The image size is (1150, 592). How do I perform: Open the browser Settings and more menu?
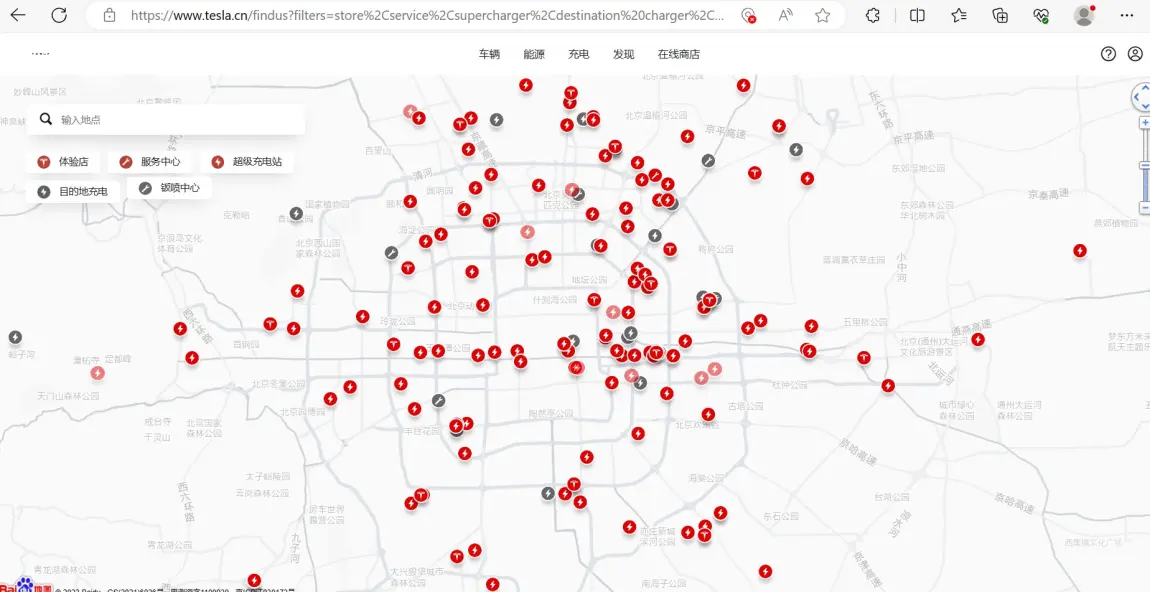click(x=1127, y=15)
